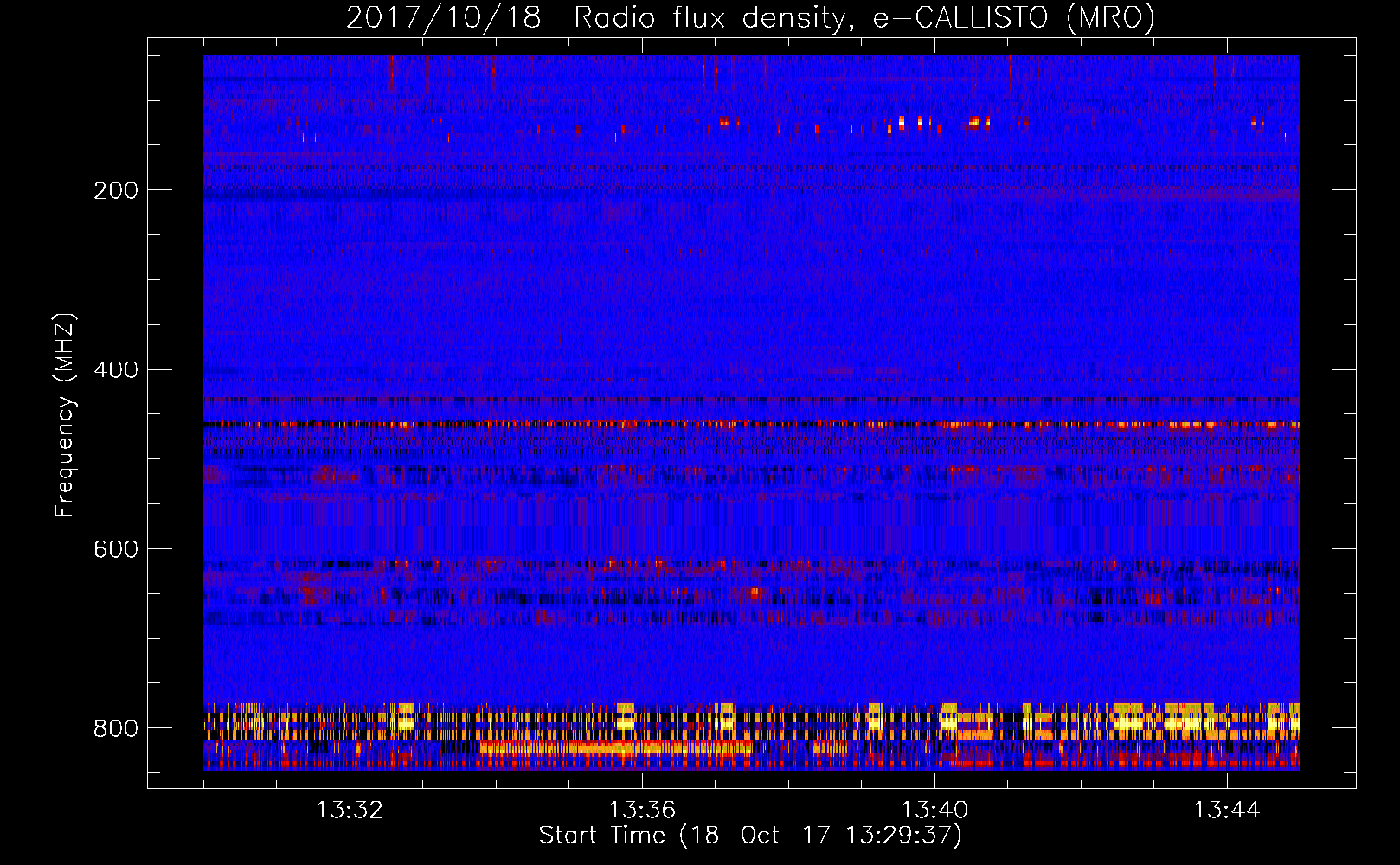The image size is (1400, 865).
Task: Click the 400 frequency tick label
Action: point(116,370)
